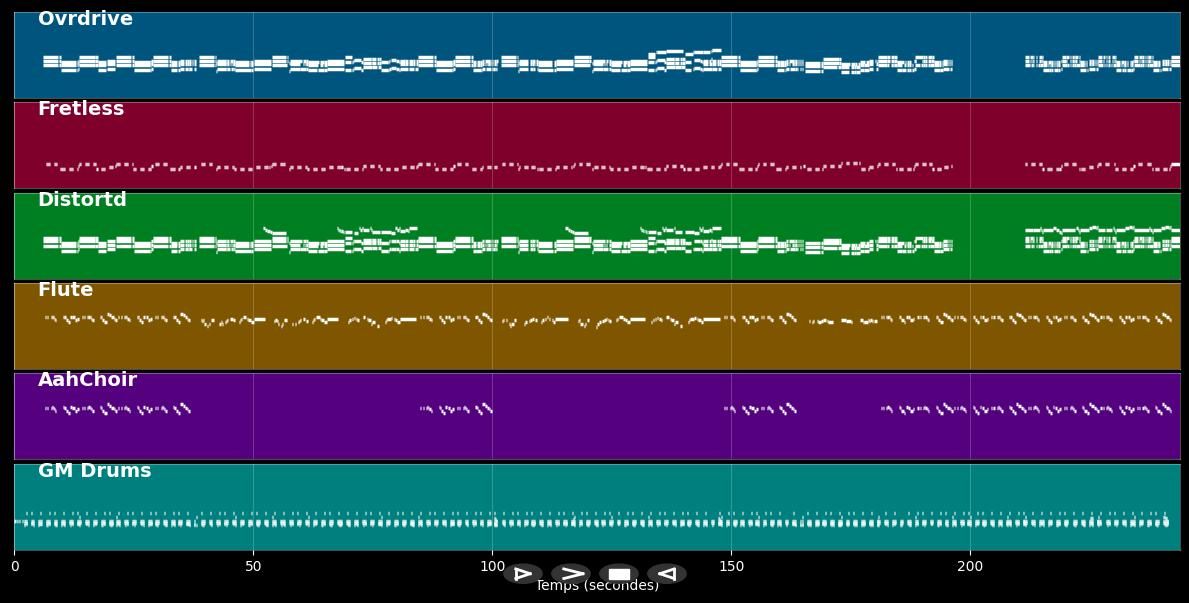Click the Distortd track name
This screenshot has width=1189, height=603.
click(82, 200)
